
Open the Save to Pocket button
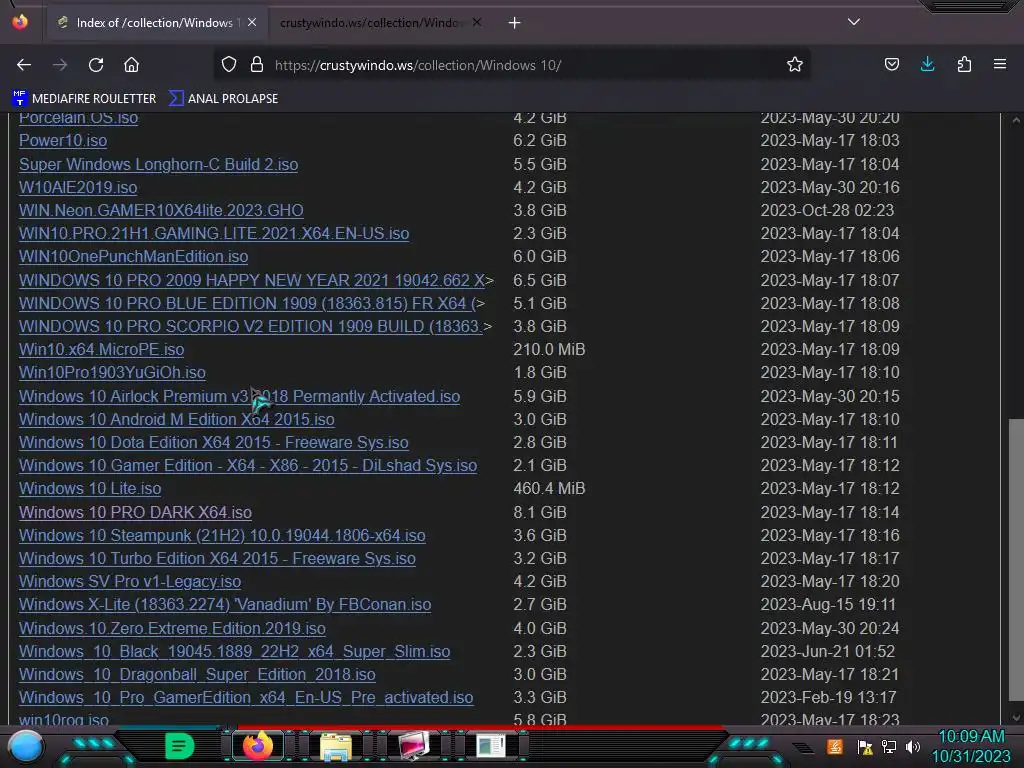pos(891,65)
